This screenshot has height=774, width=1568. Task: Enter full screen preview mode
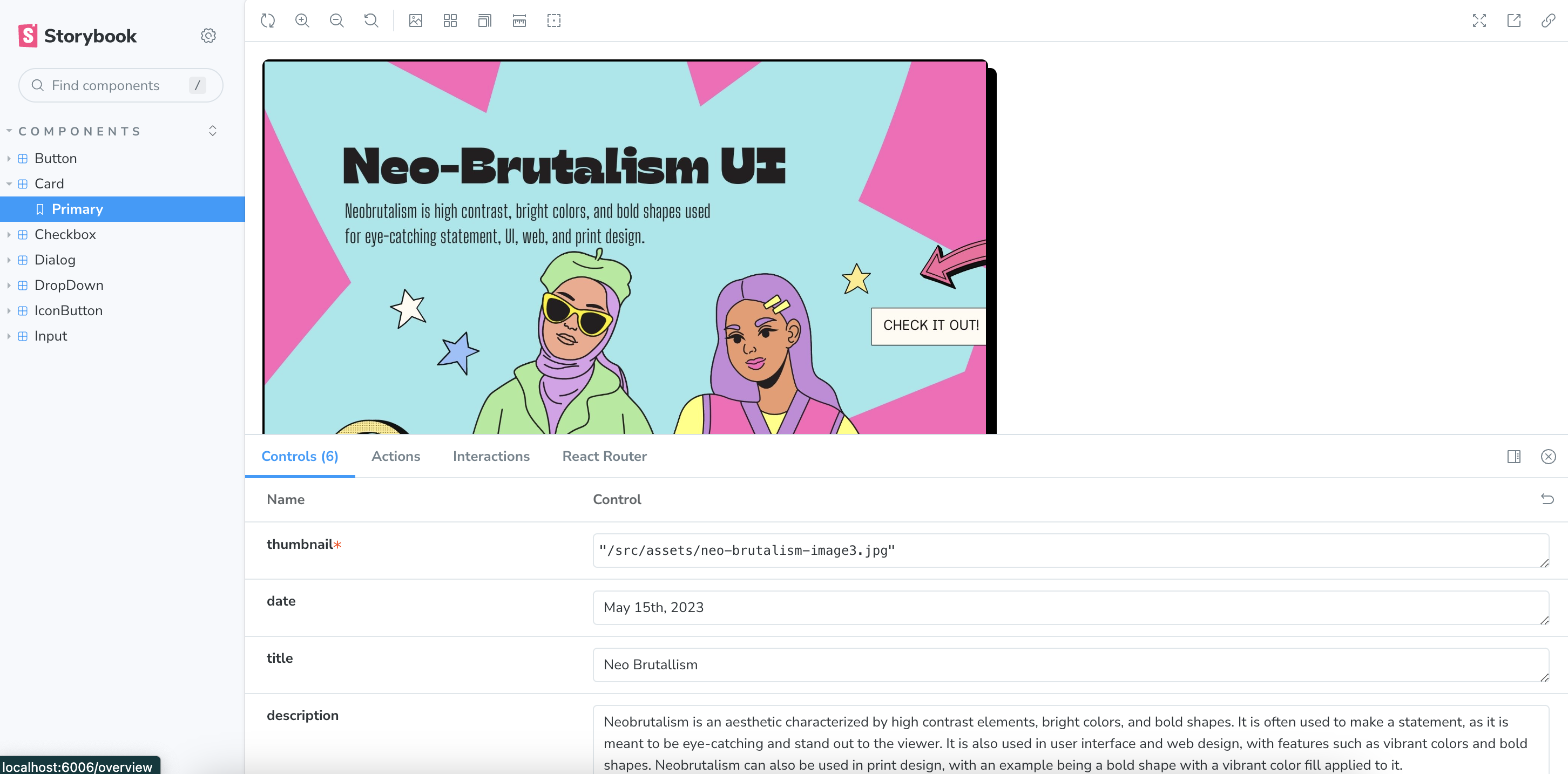1479,21
